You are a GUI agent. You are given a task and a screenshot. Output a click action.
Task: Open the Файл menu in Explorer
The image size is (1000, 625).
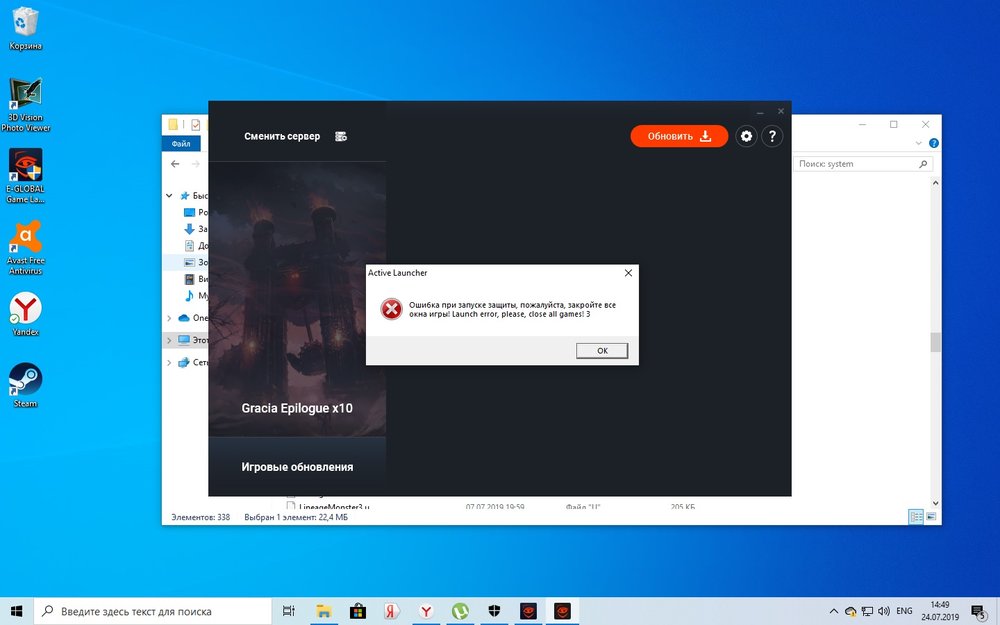[x=181, y=143]
